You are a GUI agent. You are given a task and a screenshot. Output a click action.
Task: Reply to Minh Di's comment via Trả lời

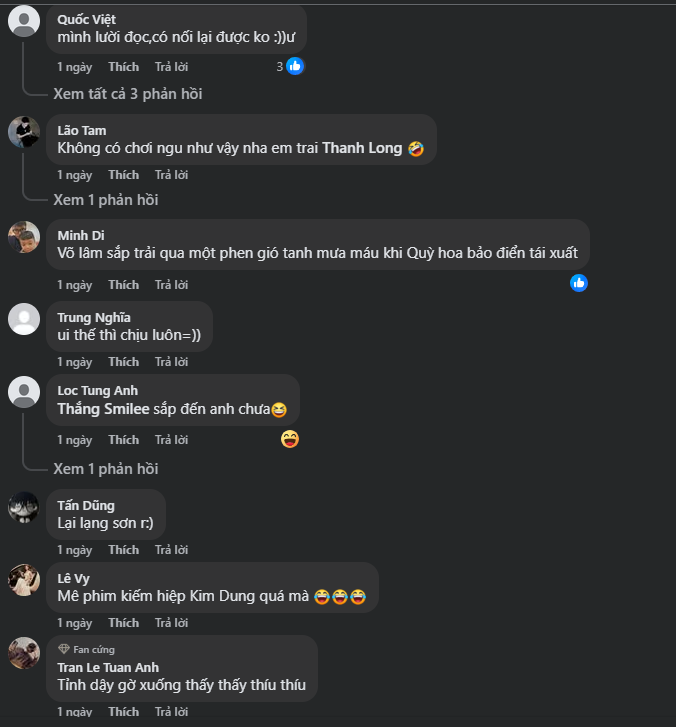point(171,285)
